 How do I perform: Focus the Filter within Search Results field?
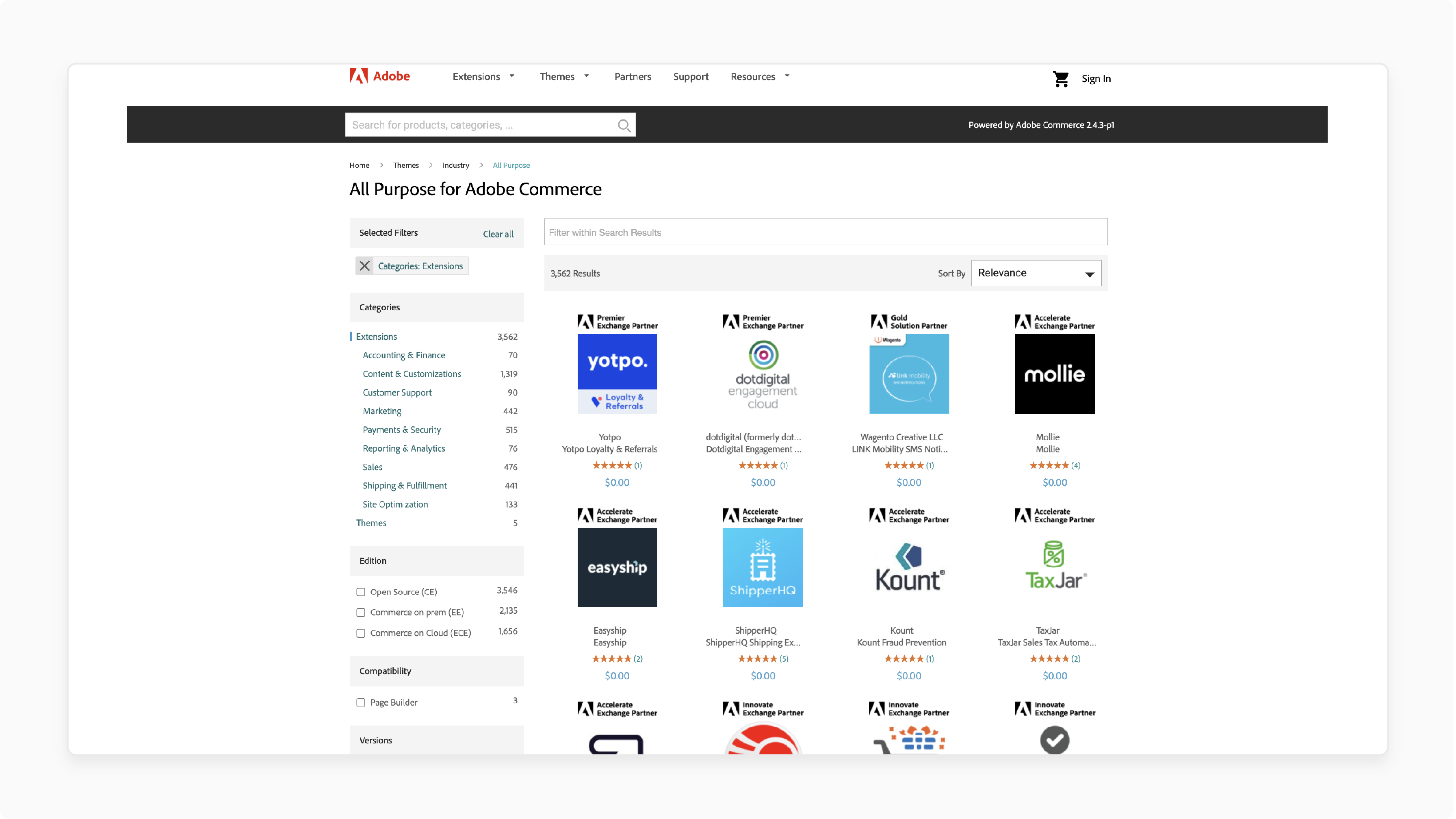[x=825, y=232]
